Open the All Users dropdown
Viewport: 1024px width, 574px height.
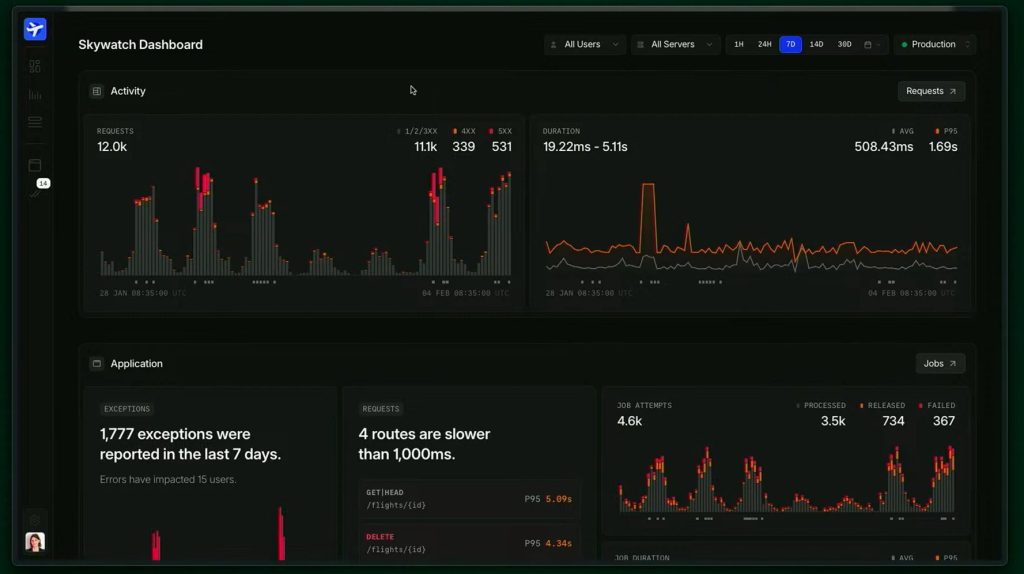pos(585,45)
